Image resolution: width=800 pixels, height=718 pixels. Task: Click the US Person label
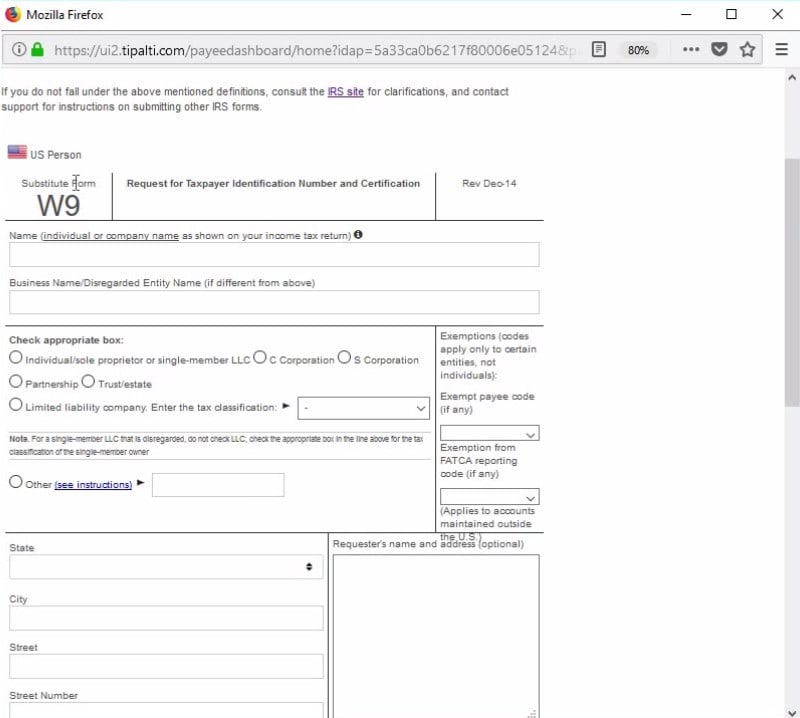[56, 155]
